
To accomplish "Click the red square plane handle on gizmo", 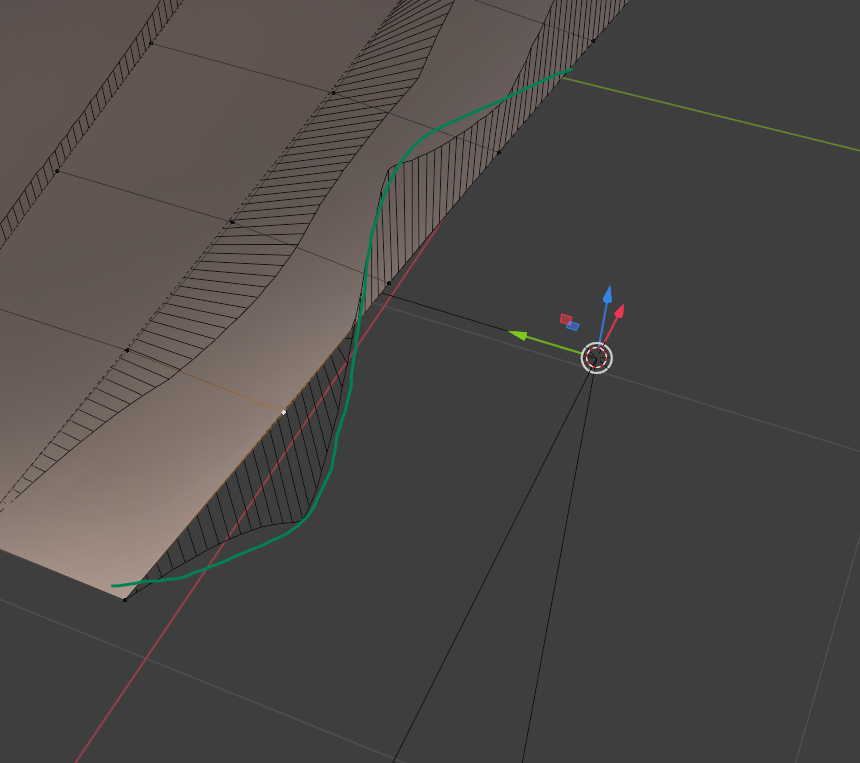I will [565, 319].
